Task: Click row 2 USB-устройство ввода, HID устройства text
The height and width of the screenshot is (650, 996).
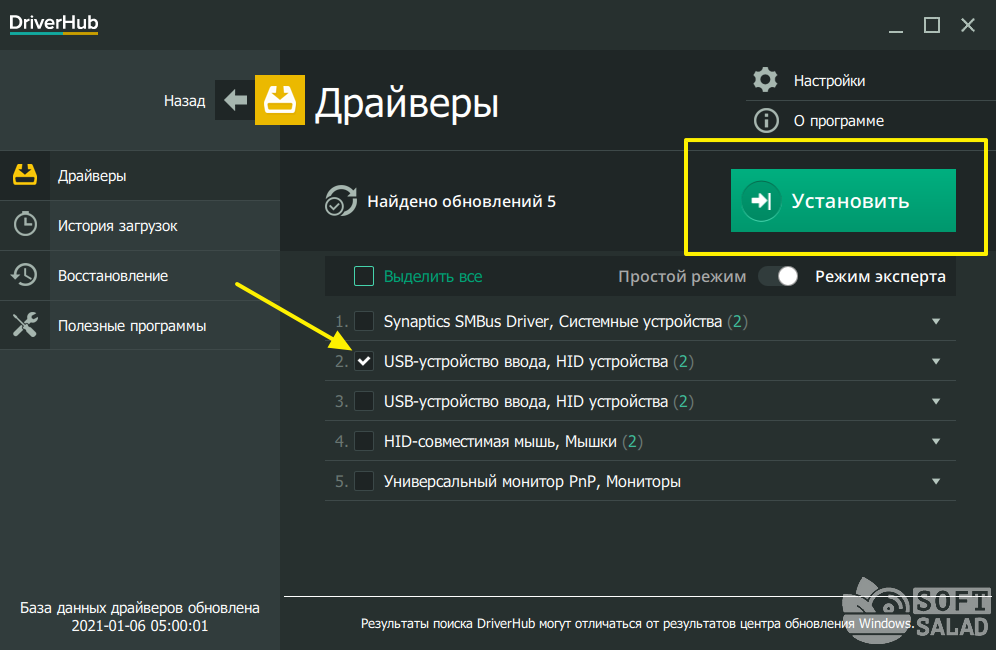Action: tap(526, 362)
